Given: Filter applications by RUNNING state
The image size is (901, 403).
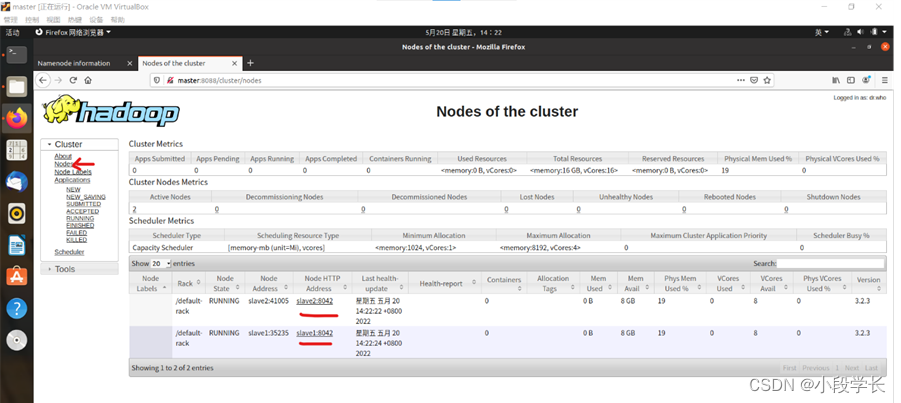Looking at the screenshot, I should point(80,218).
